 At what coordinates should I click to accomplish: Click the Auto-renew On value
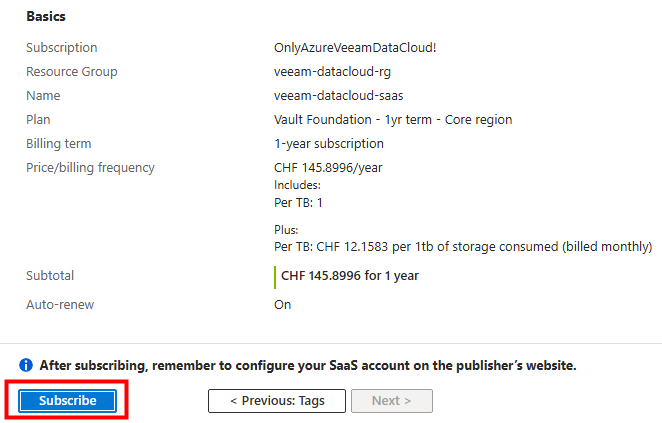(282, 305)
